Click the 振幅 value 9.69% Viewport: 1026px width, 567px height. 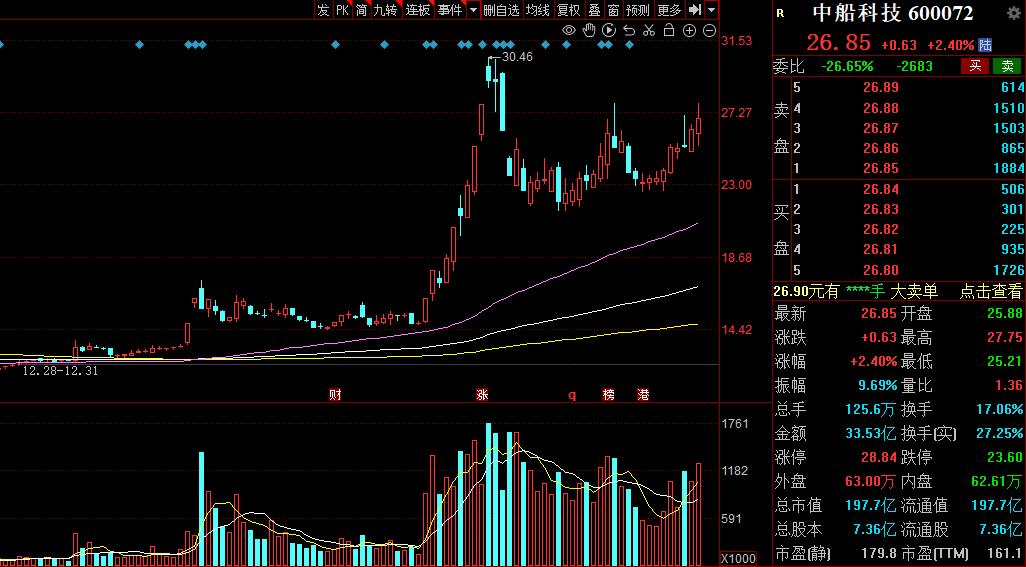pos(877,385)
